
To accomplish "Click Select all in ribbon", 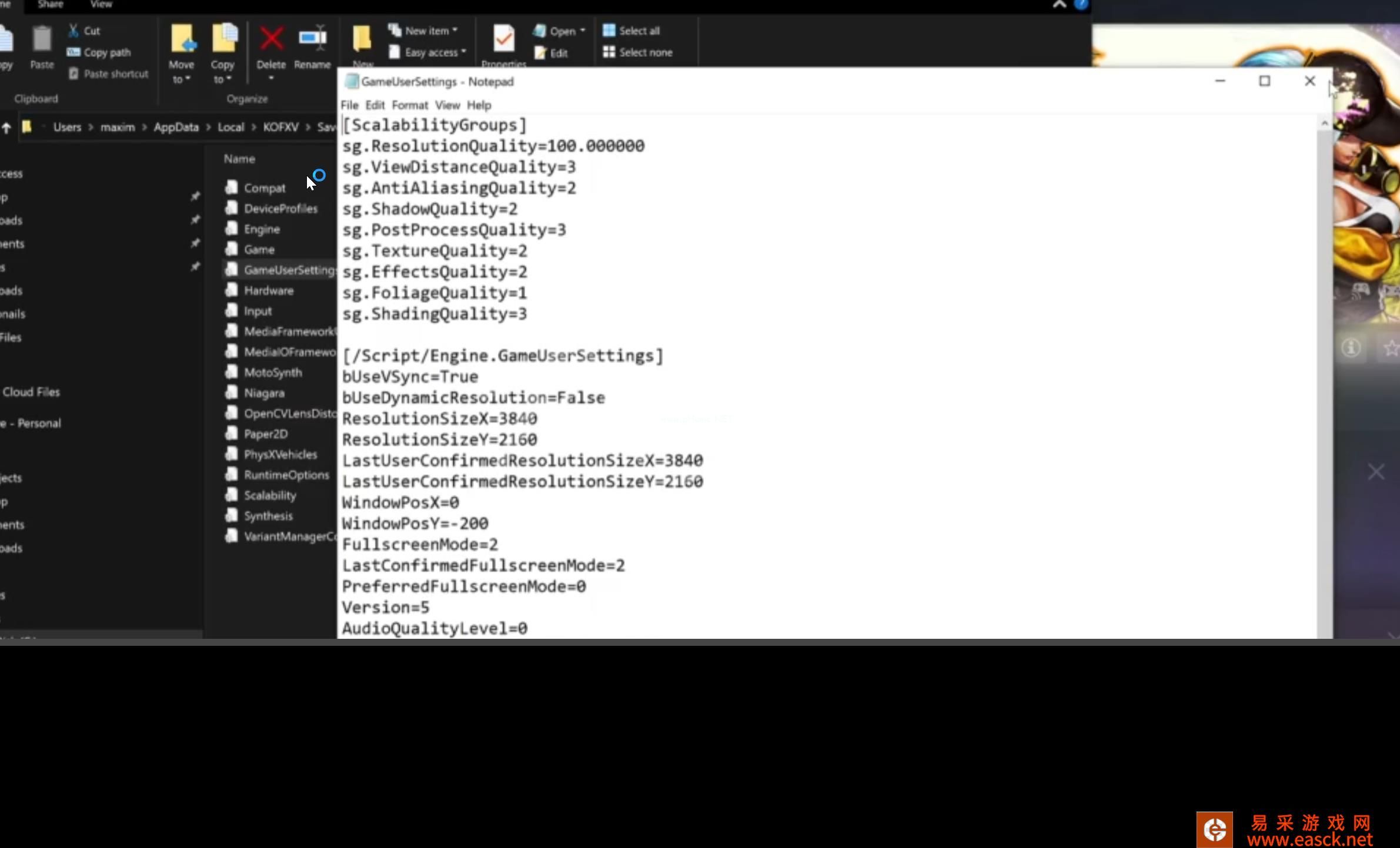I will pos(631,31).
